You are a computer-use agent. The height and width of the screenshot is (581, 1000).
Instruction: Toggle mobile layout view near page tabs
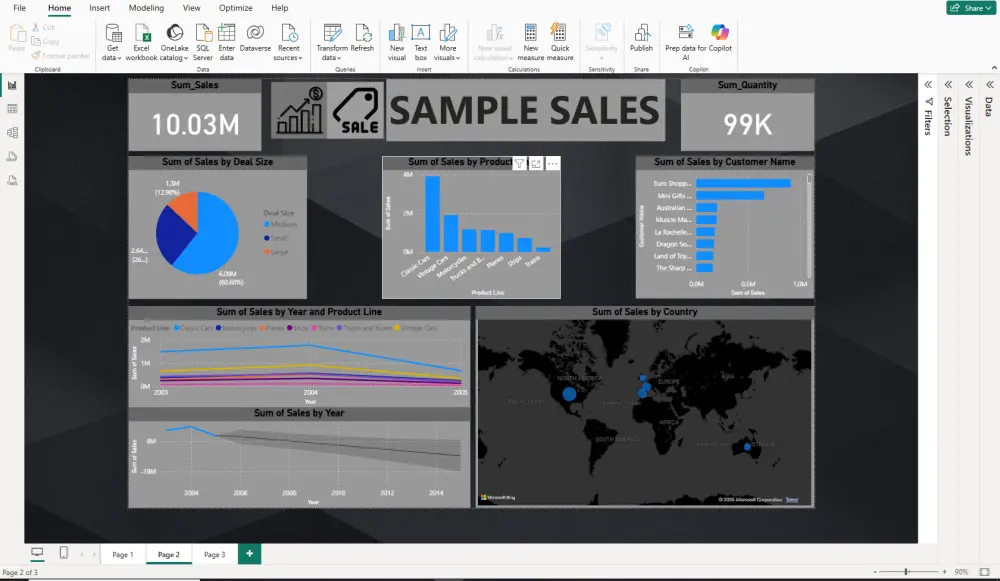coord(66,553)
